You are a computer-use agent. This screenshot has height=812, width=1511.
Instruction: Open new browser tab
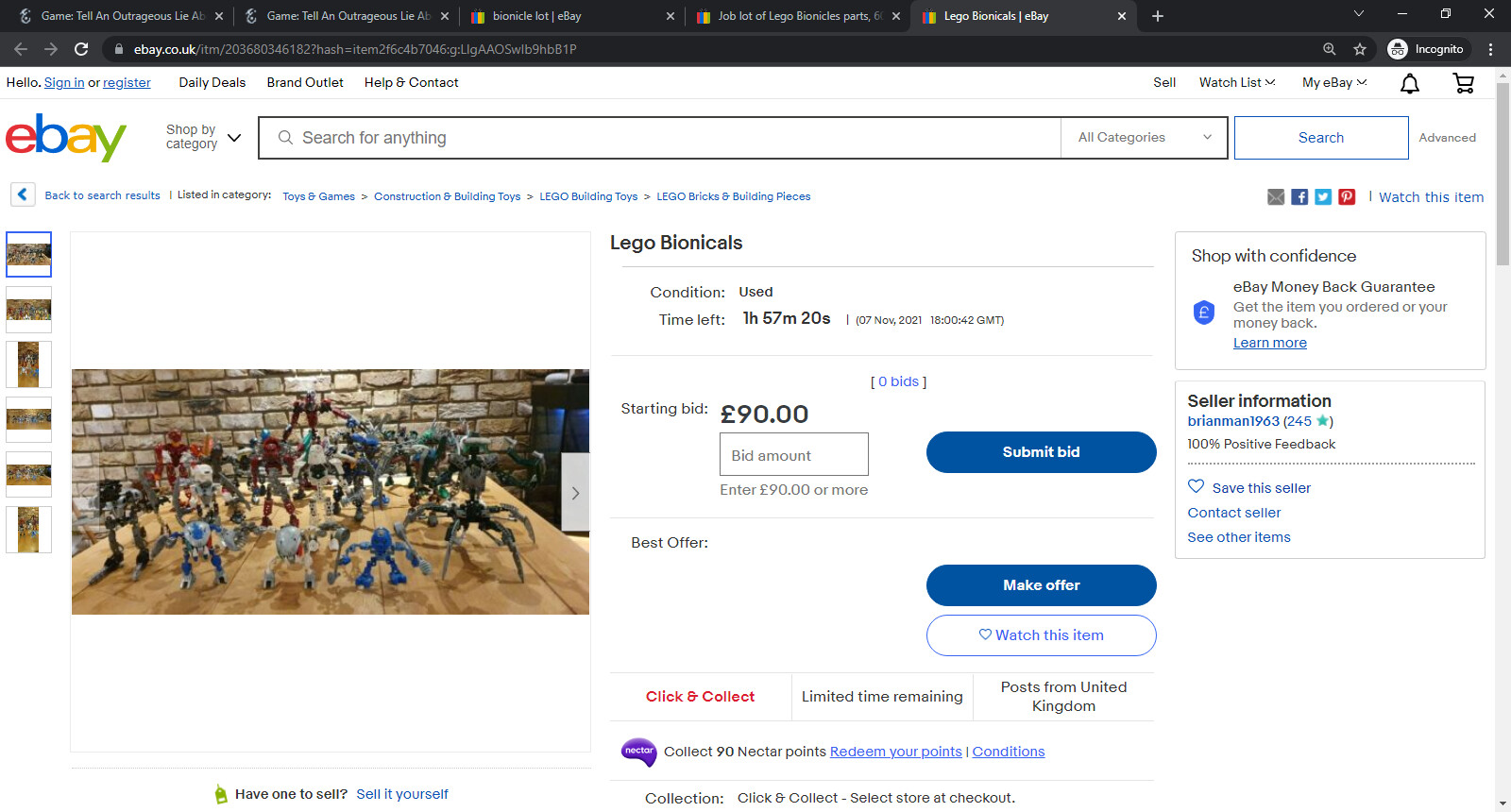[1158, 16]
